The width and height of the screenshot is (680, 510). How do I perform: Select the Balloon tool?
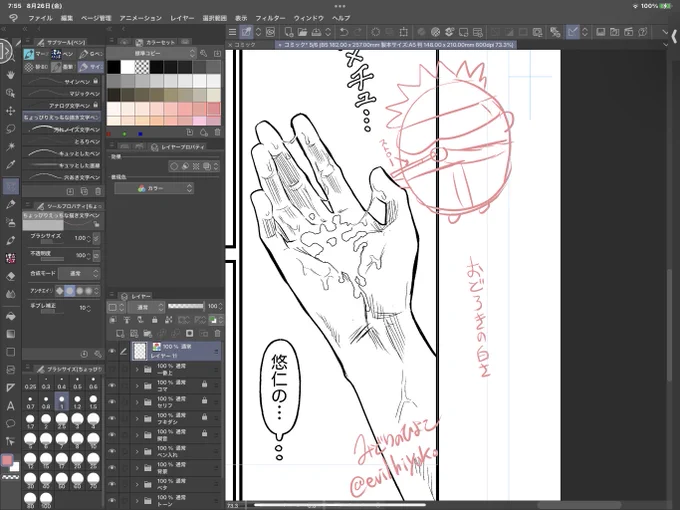[11, 423]
